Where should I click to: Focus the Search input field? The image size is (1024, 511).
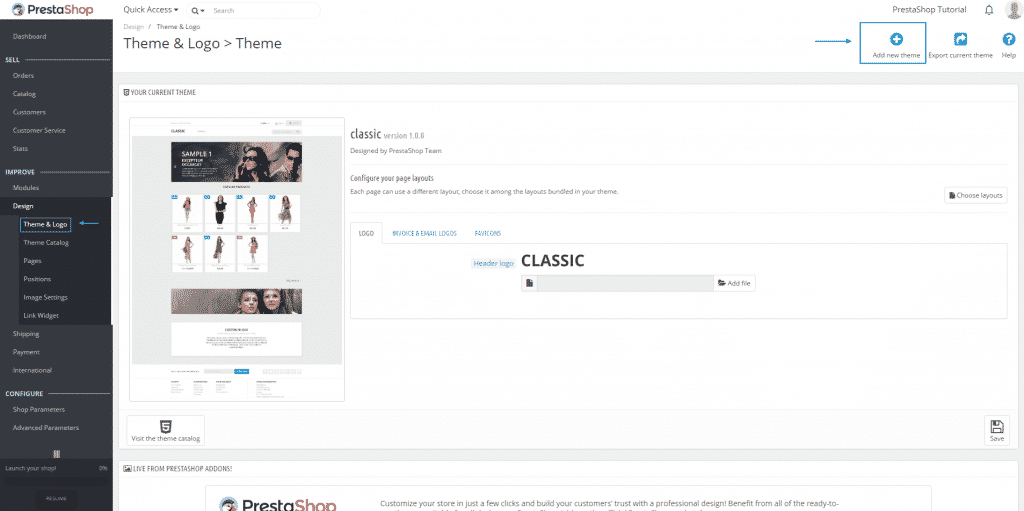(264, 10)
